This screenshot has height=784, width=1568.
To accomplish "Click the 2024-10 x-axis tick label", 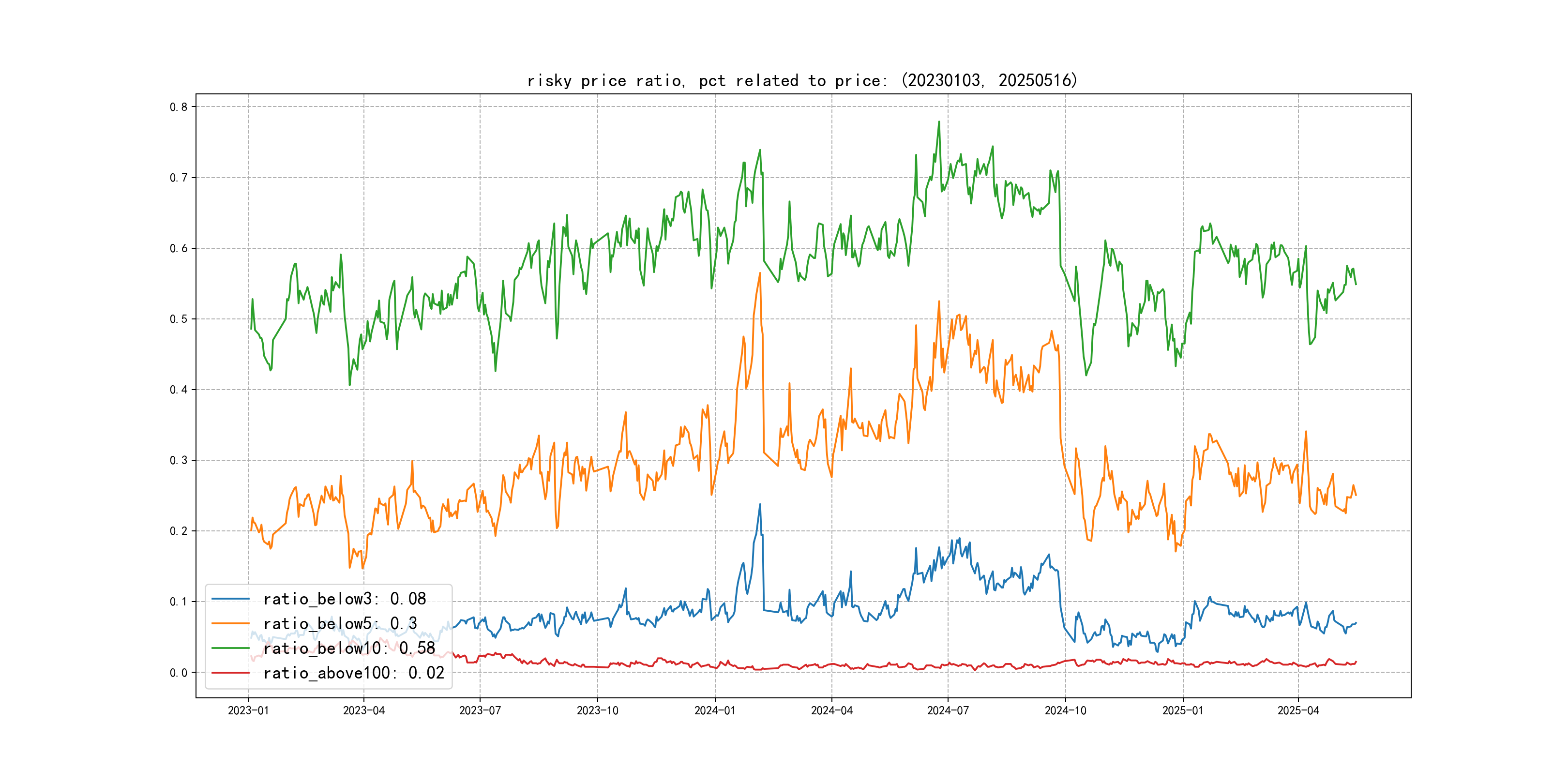I will (1065, 710).
